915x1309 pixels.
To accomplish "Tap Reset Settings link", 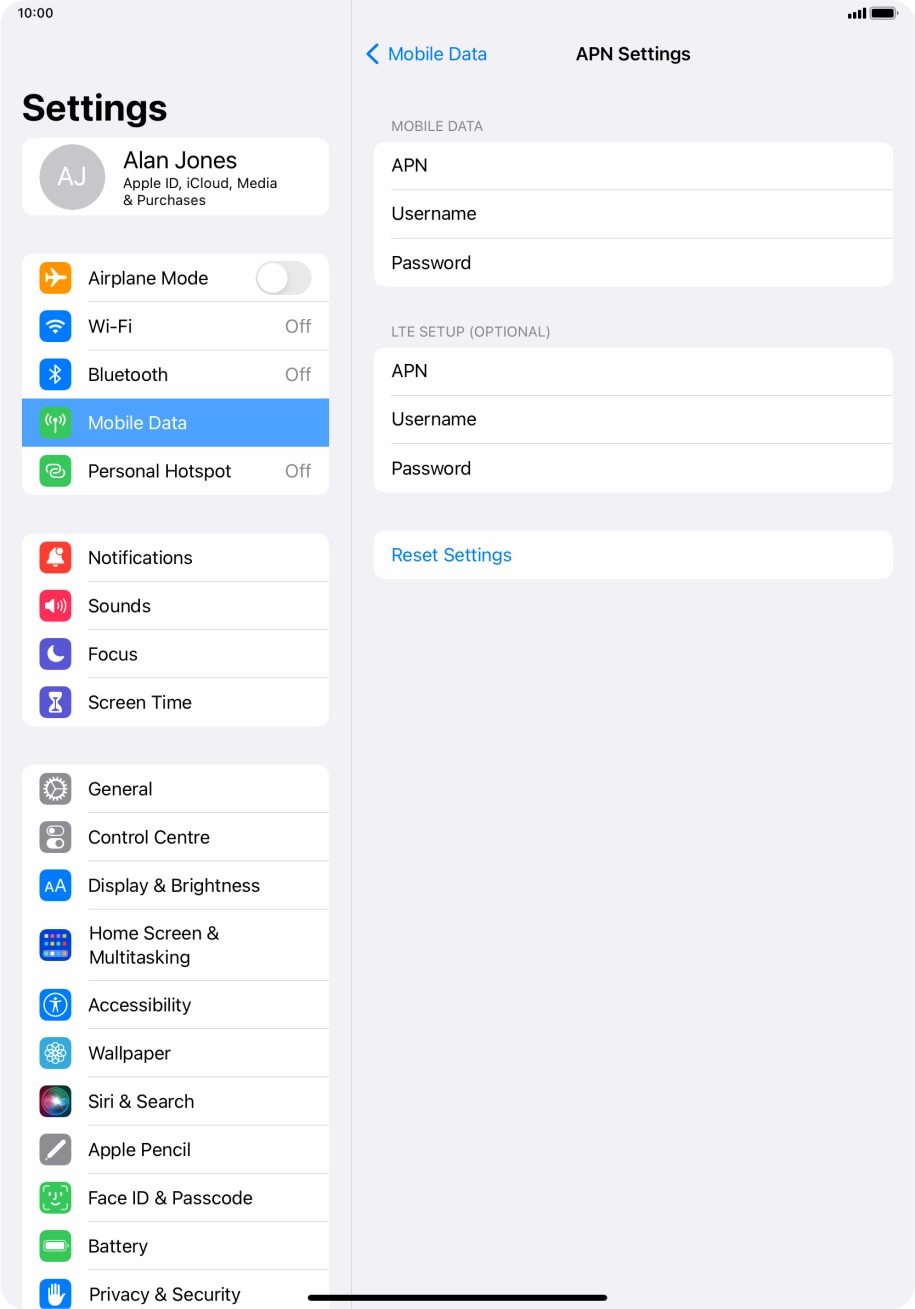I will (451, 555).
